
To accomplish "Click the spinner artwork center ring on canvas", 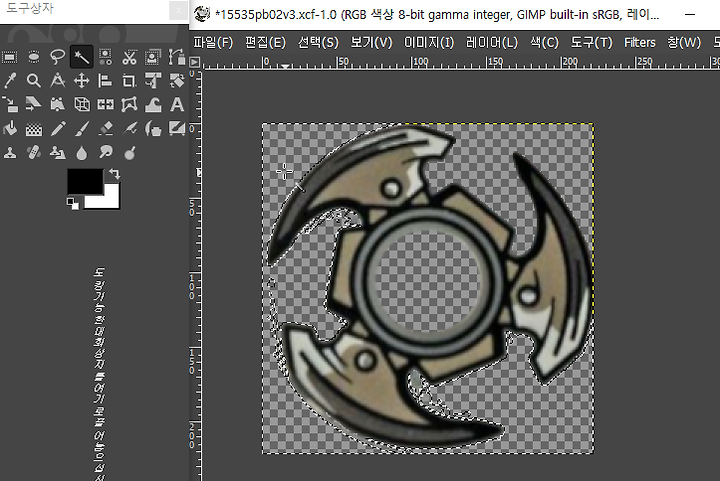I will (x=428, y=280).
